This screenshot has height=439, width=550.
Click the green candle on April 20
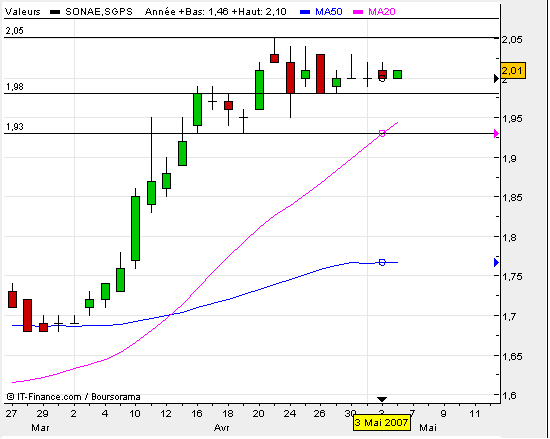(x=259, y=90)
